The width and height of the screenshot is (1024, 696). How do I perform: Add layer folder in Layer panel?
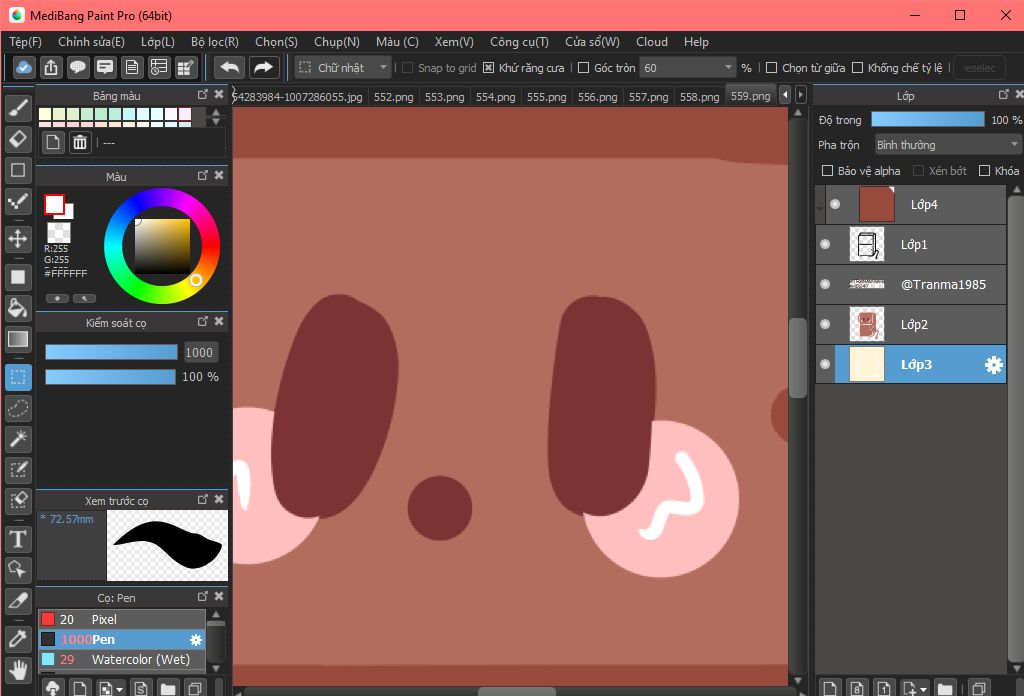(x=944, y=688)
